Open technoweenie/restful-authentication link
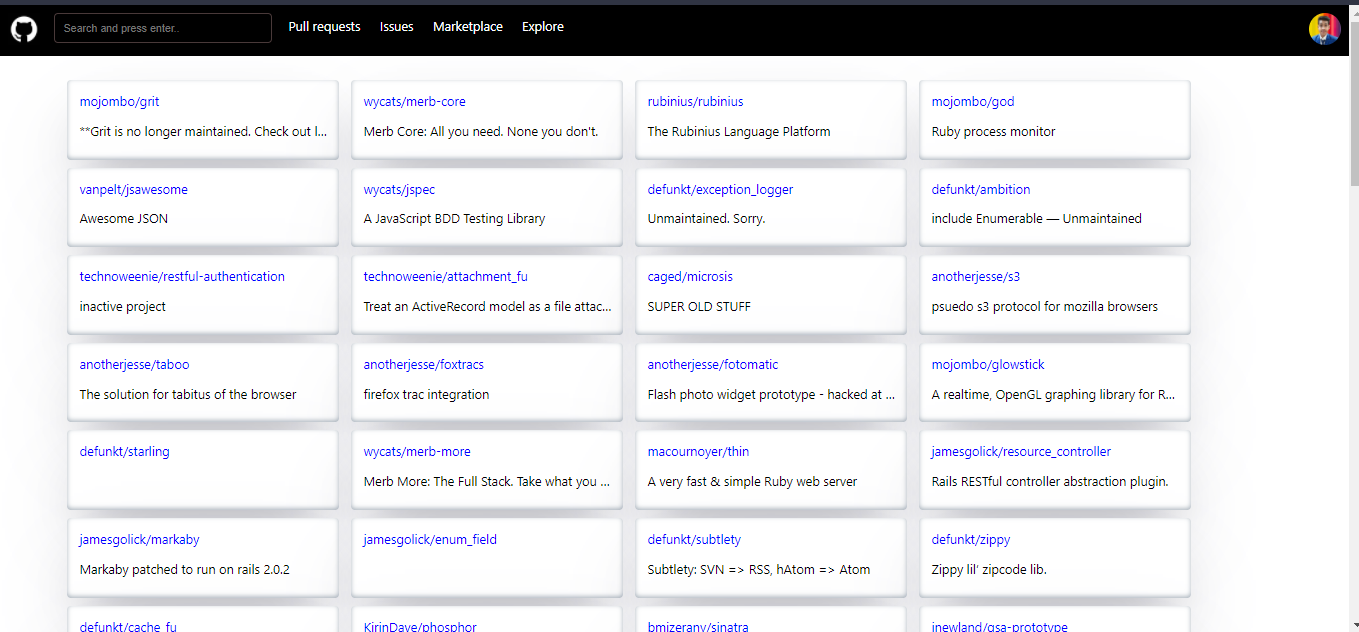Screen dimensions: 1359x632 [182, 277]
